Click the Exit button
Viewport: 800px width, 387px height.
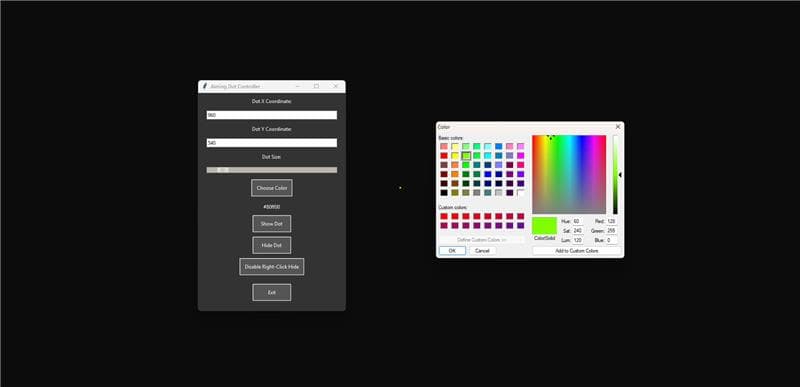271,292
